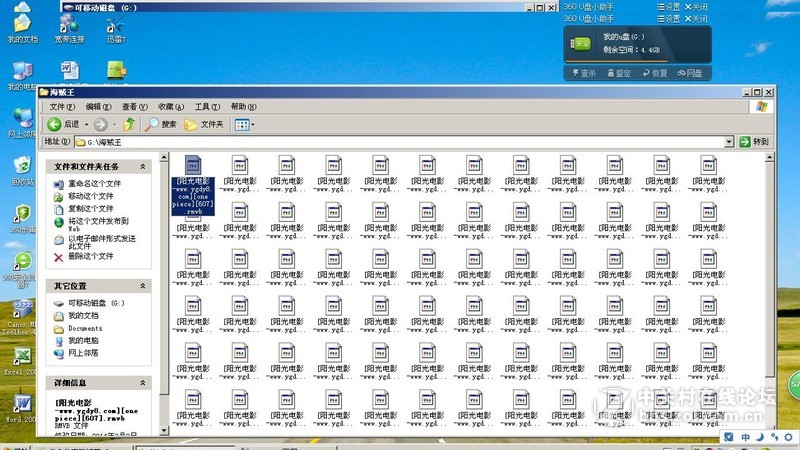Expand the address bar dropdown

(729, 142)
